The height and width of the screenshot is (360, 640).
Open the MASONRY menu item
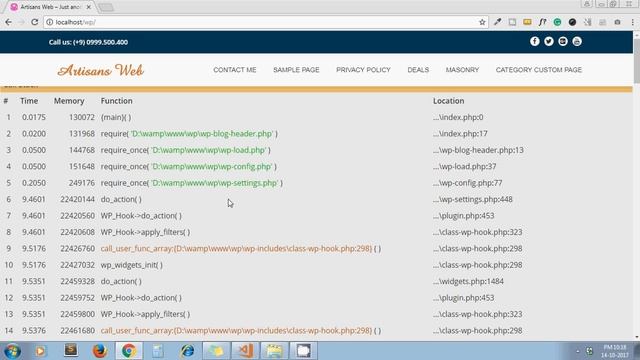462,70
